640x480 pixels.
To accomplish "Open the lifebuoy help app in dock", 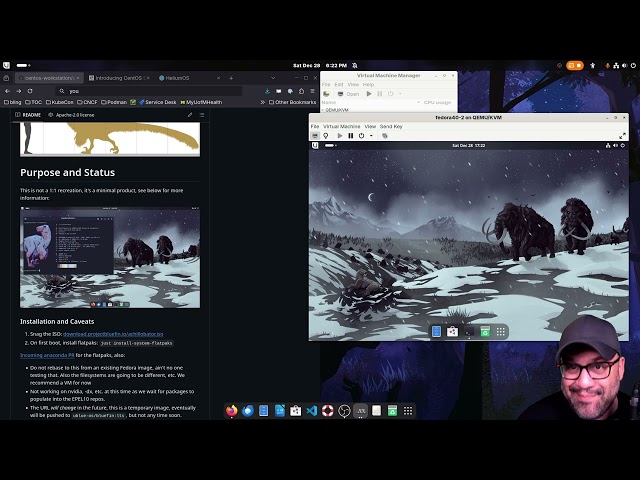I will click(x=328, y=411).
